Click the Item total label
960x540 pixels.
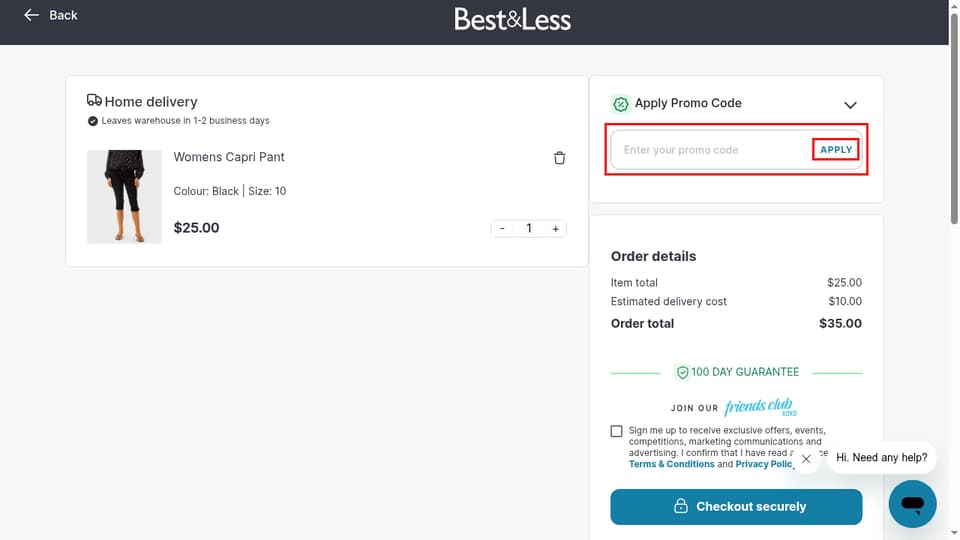click(x=634, y=283)
